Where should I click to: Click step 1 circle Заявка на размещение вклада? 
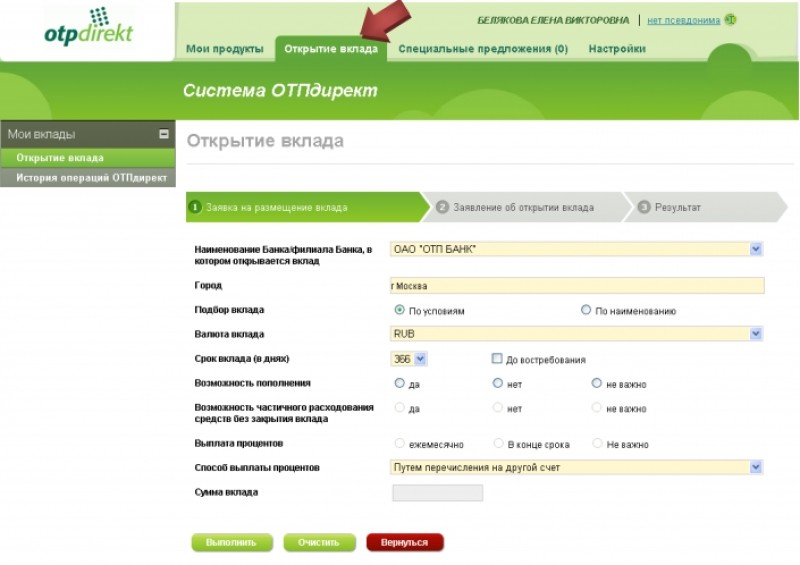click(x=195, y=207)
